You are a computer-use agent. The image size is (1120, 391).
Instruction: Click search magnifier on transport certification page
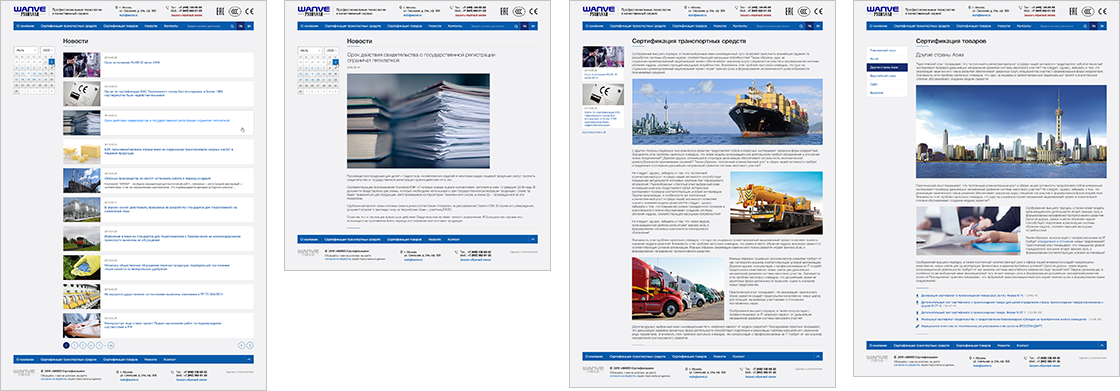coord(801,26)
